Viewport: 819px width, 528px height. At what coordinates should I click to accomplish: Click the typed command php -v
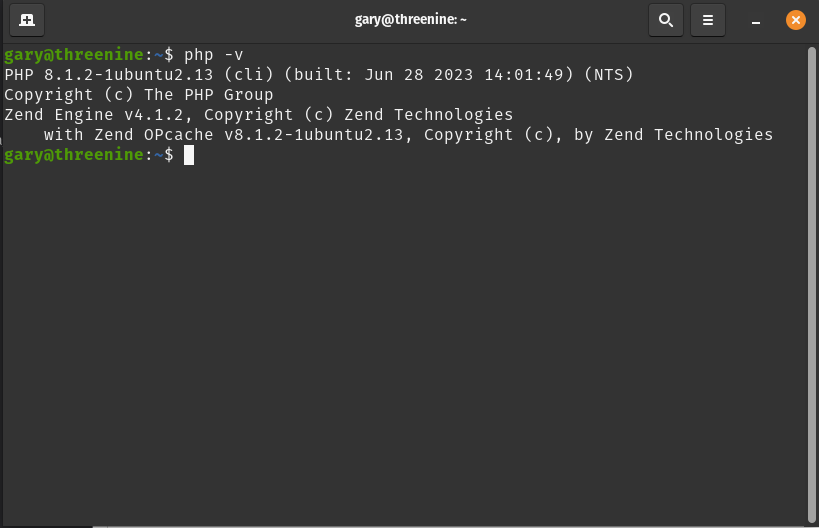click(x=214, y=55)
